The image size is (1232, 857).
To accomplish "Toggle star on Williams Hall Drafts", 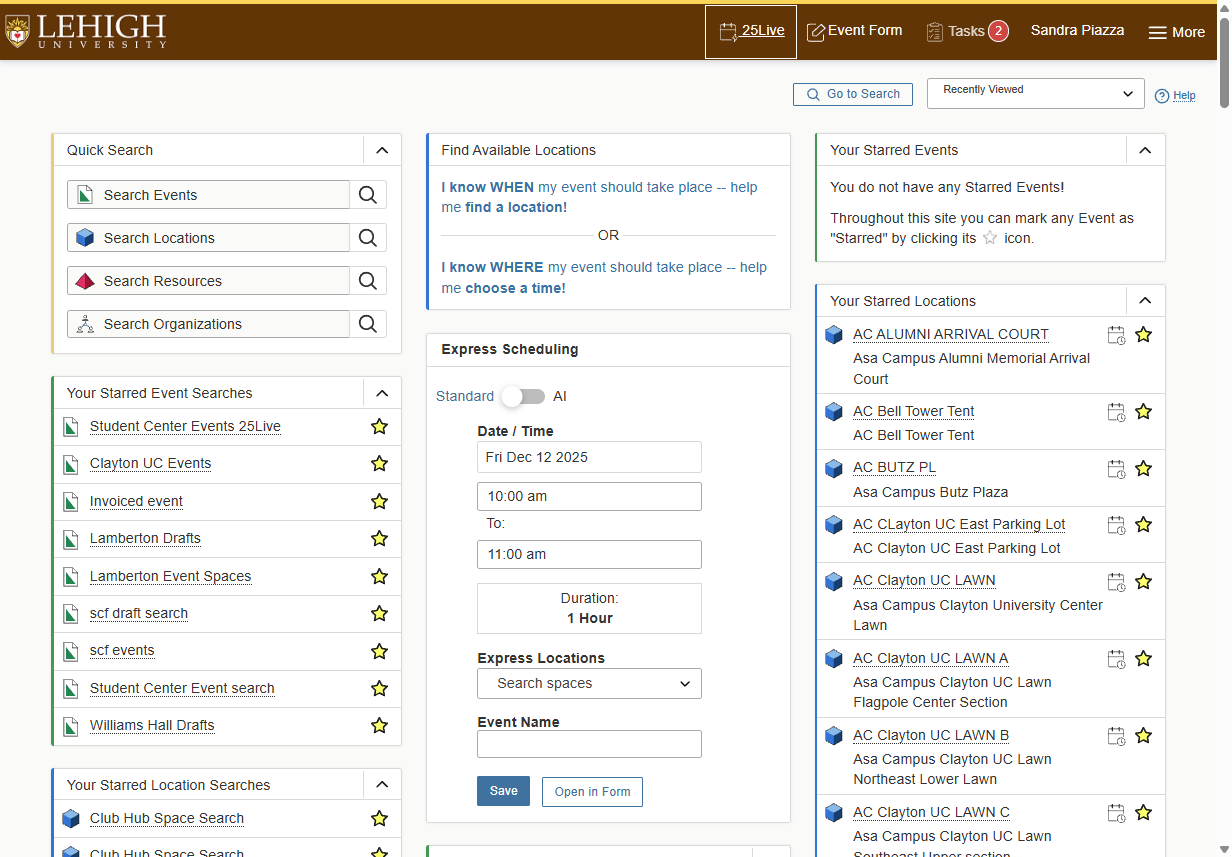I will (379, 725).
